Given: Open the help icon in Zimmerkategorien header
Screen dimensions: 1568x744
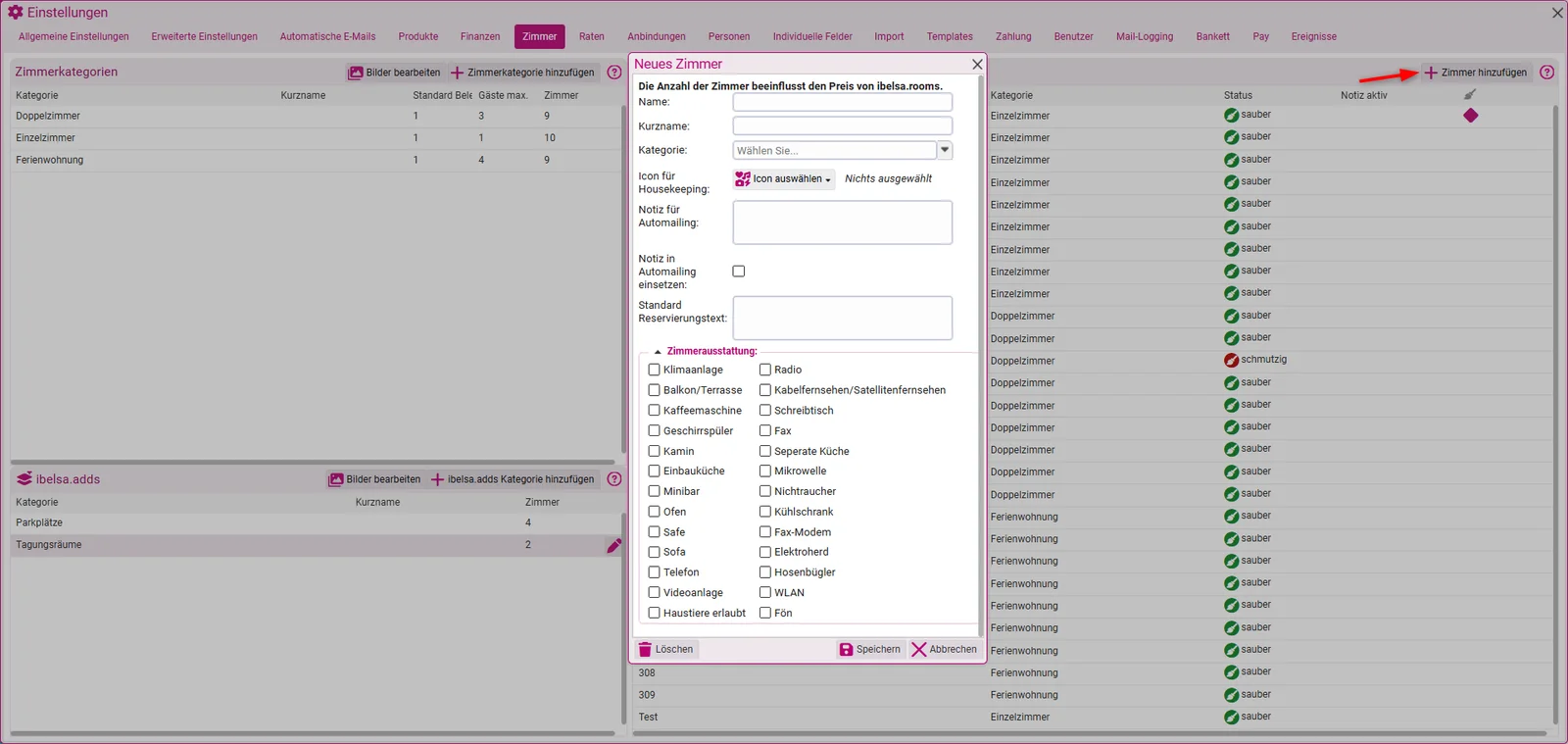Looking at the screenshot, I should [614, 73].
